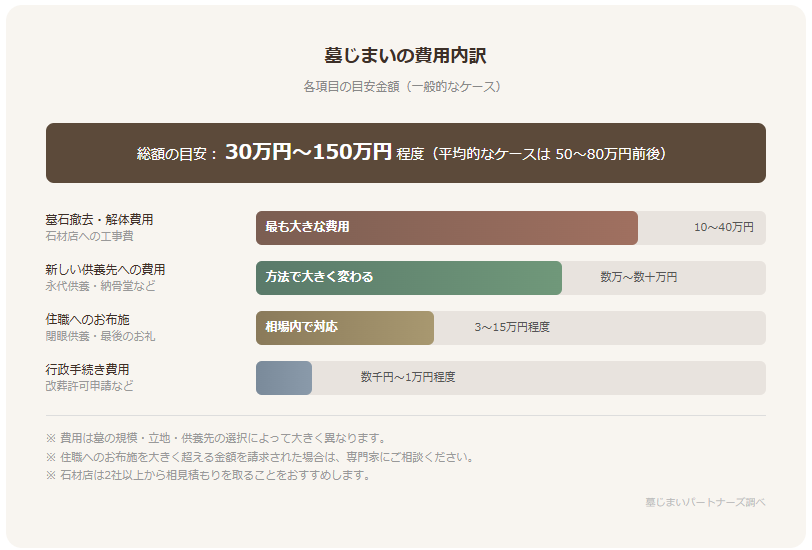This screenshot has width=812, height=550.
Task: Click the brown 最も大きな費用 bar
Action: [446, 228]
